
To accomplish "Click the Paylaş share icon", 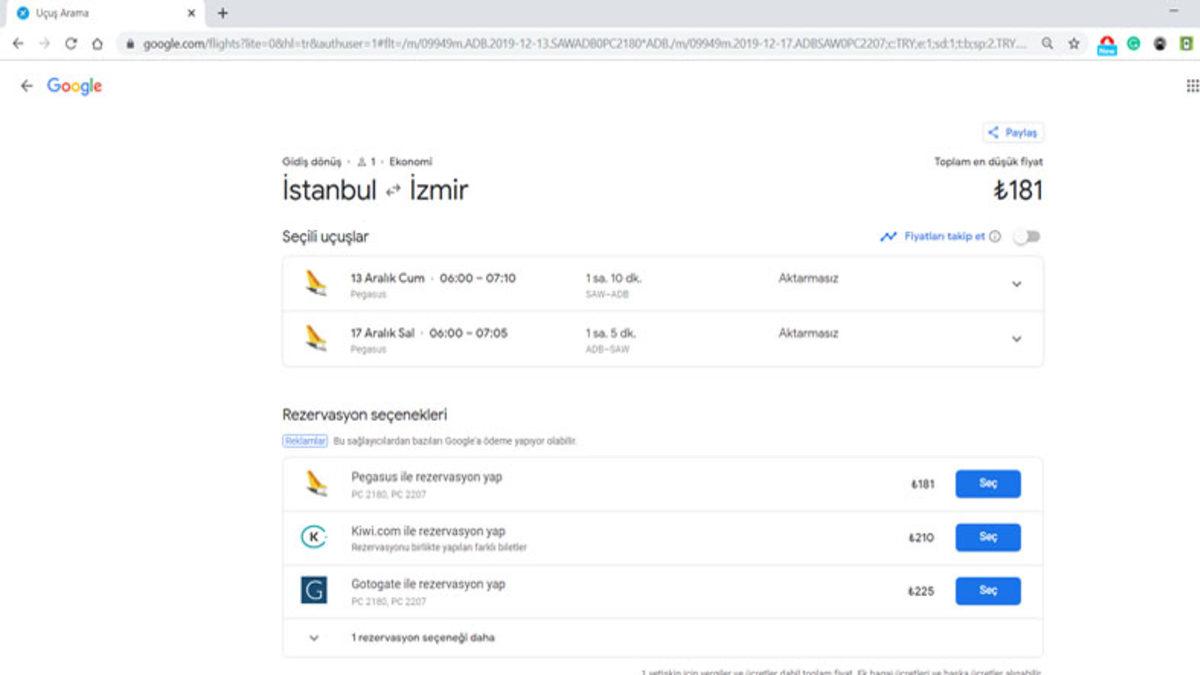I will pos(994,132).
